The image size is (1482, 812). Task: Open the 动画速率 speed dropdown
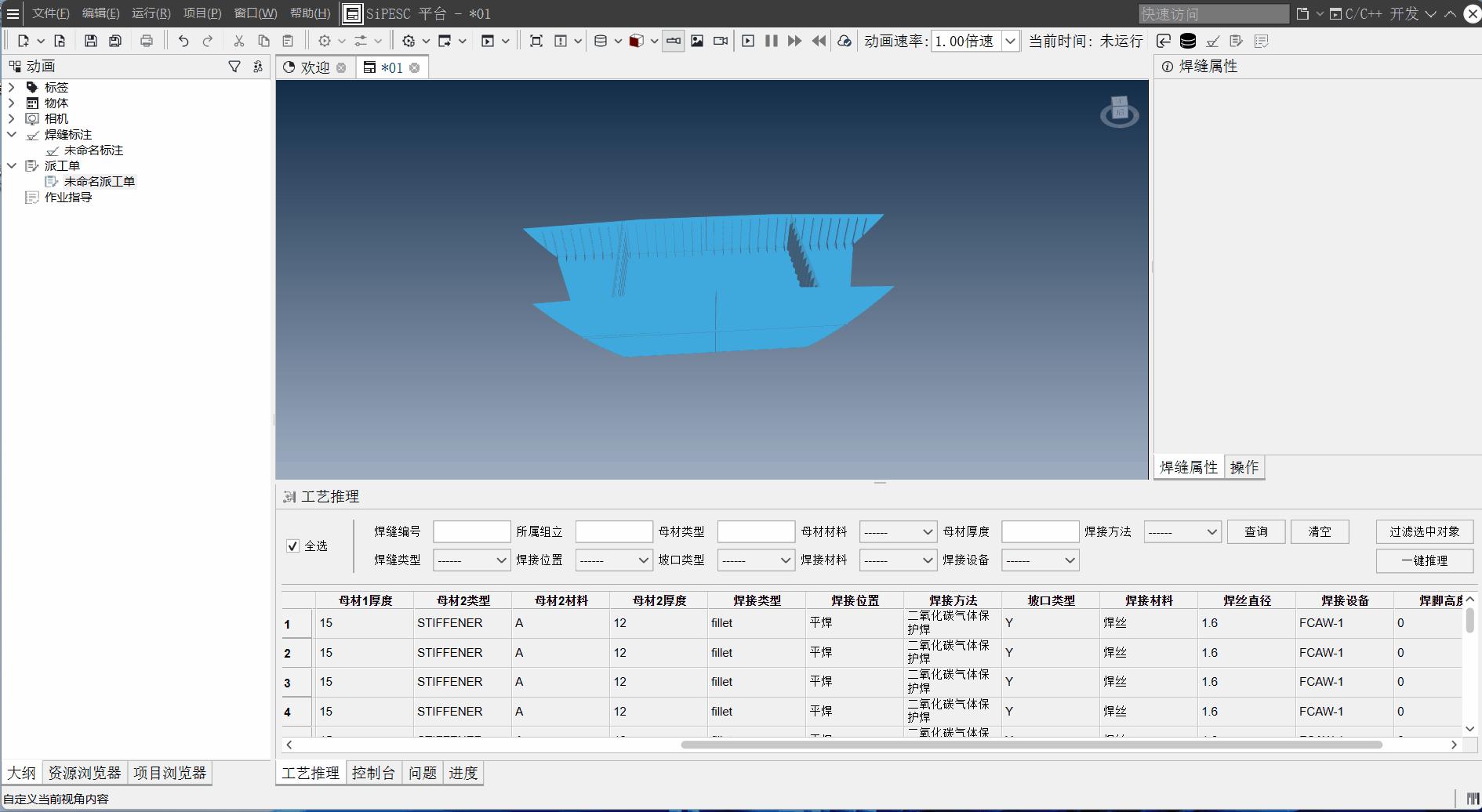[x=1011, y=41]
